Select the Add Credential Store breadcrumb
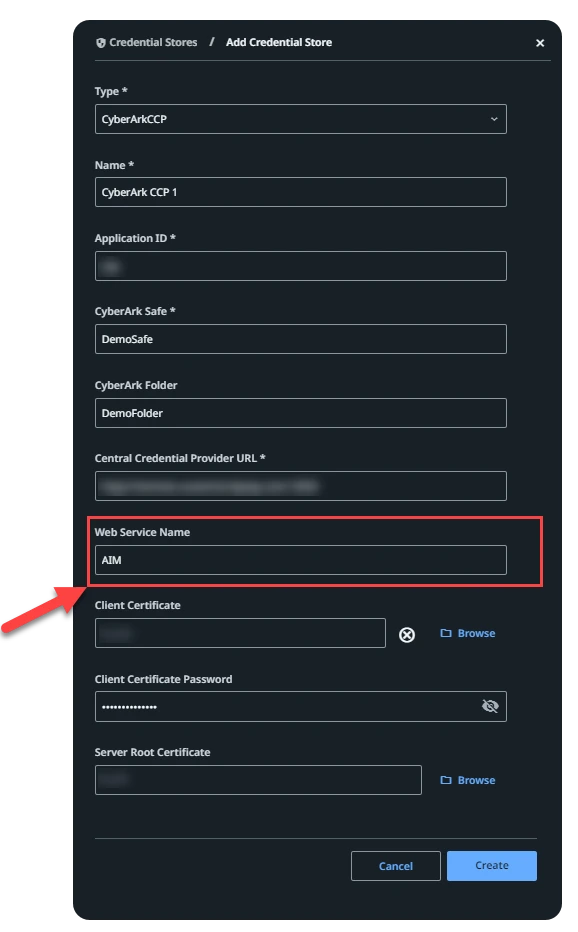The image size is (578, 932). pos(279,42)
